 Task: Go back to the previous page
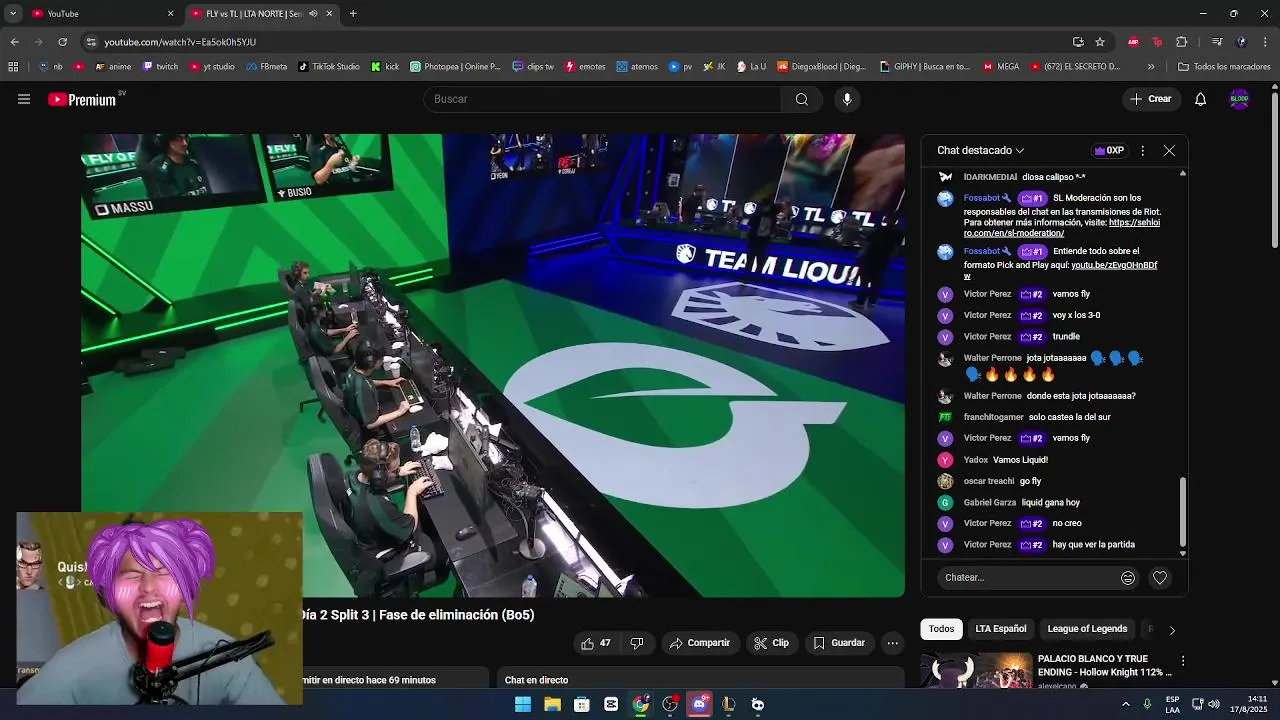coord(14,42)
